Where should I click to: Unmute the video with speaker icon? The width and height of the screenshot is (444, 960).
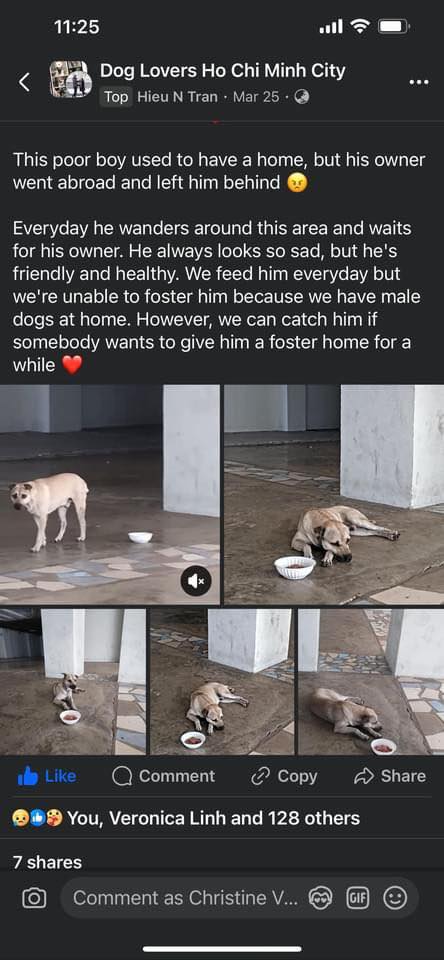[196, 581]
